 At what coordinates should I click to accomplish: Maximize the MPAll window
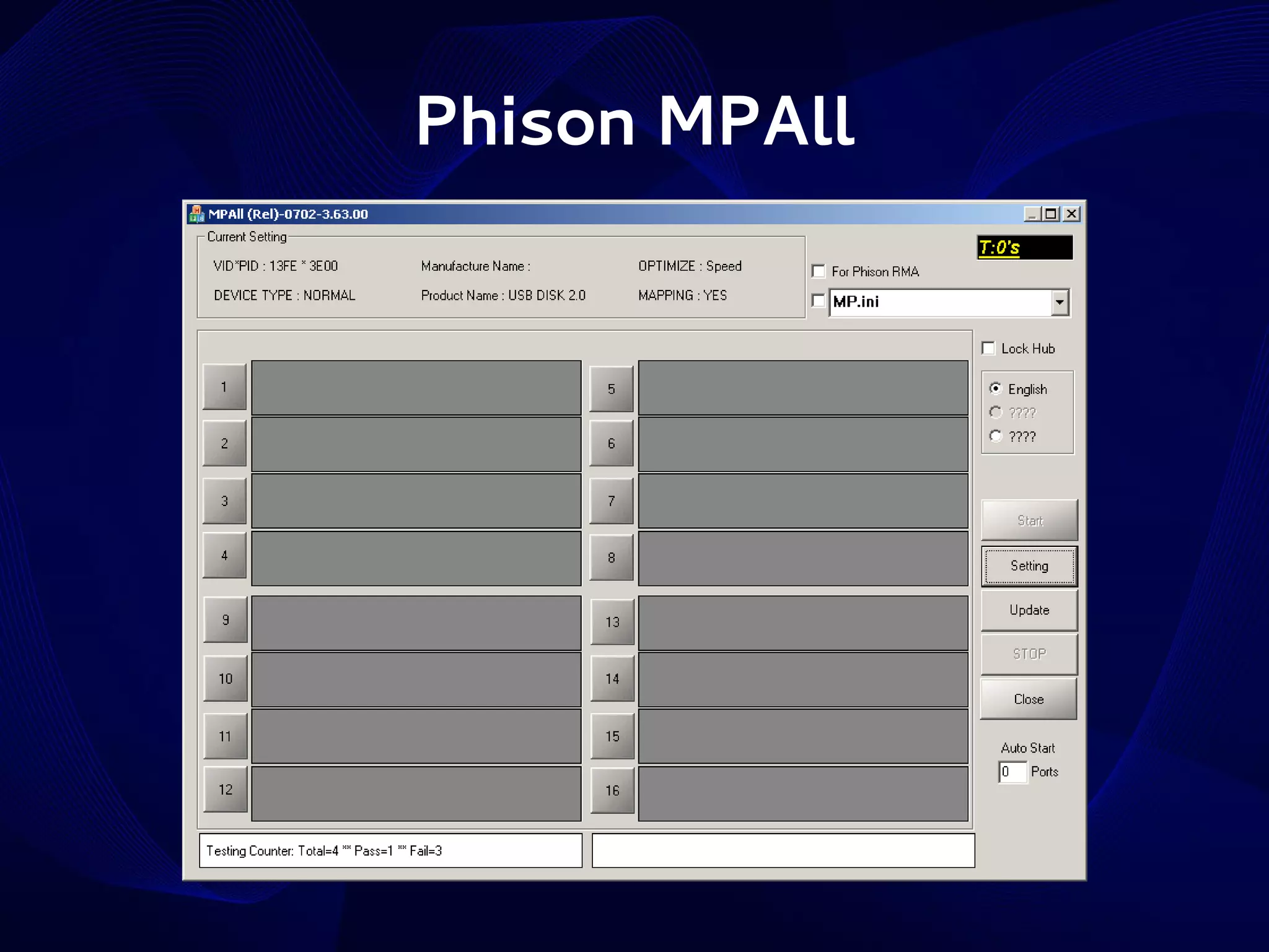pos(1051,214)
